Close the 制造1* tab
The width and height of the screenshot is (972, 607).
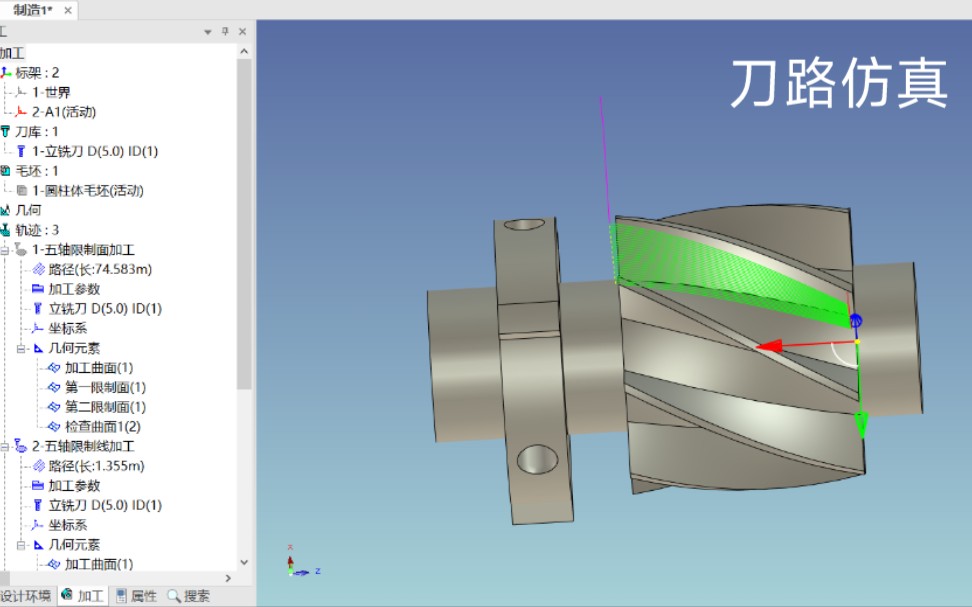tap(68, 11)
